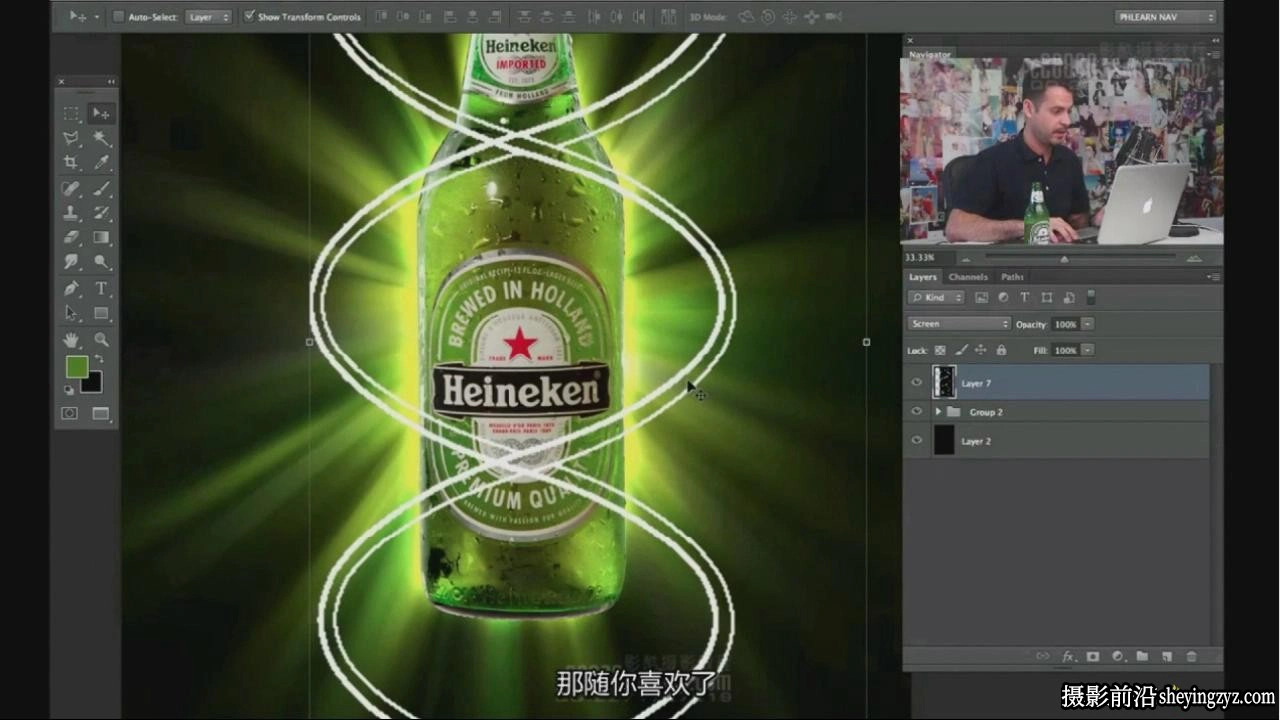Screen dimensions: 1280x720
Task: Click the Add layer style fx icon
Action: 1068,657
